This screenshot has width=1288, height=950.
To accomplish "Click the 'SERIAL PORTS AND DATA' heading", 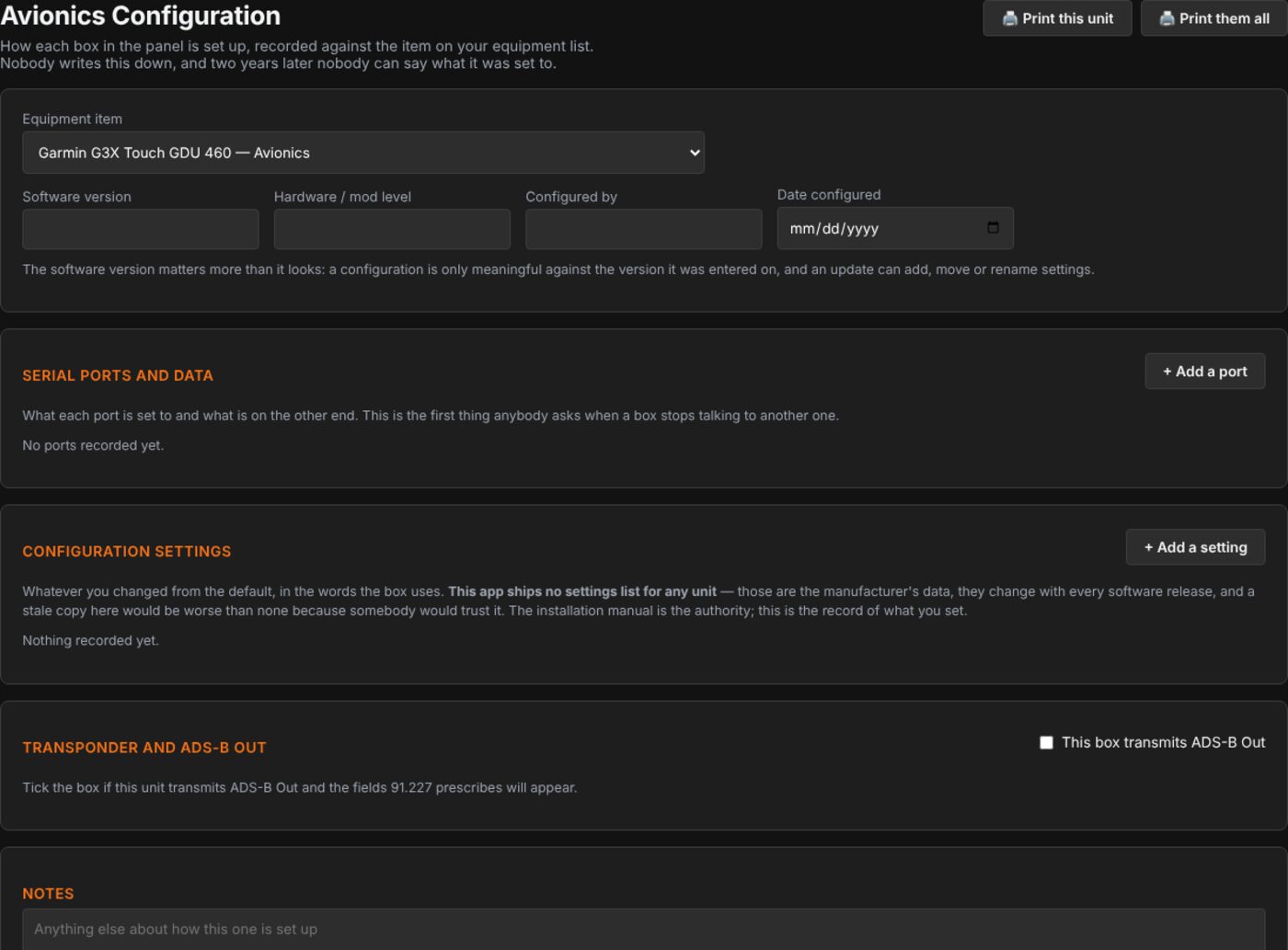I will click(118, 375).
